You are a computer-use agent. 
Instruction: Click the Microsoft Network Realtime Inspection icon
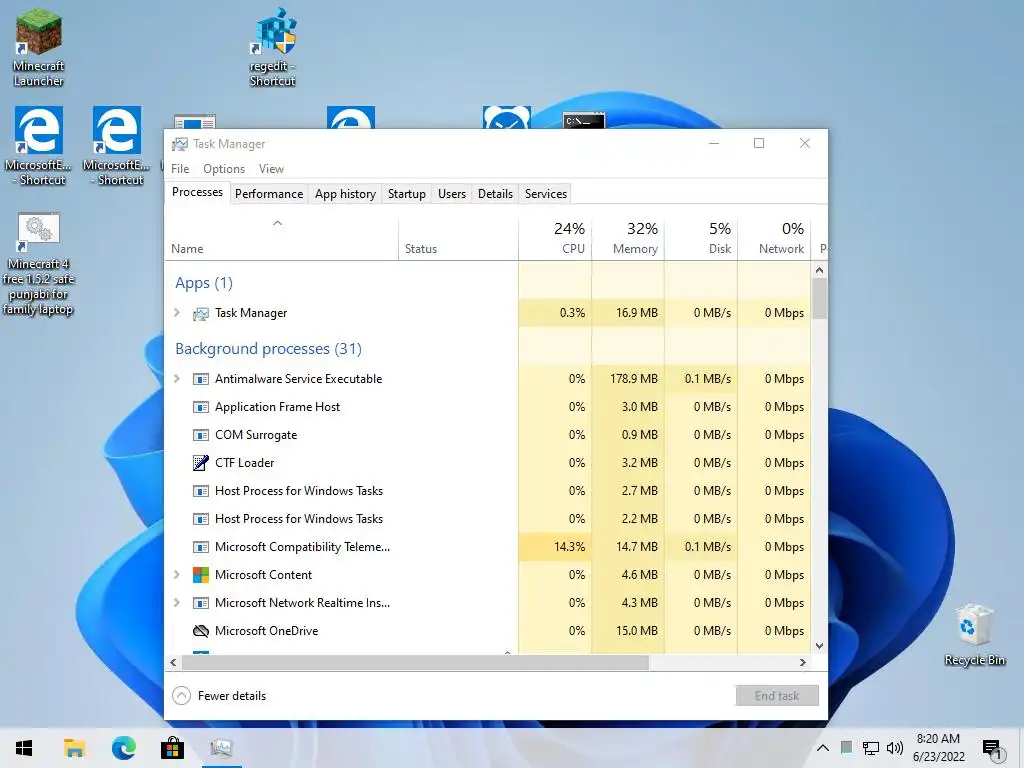click(200, 603)
